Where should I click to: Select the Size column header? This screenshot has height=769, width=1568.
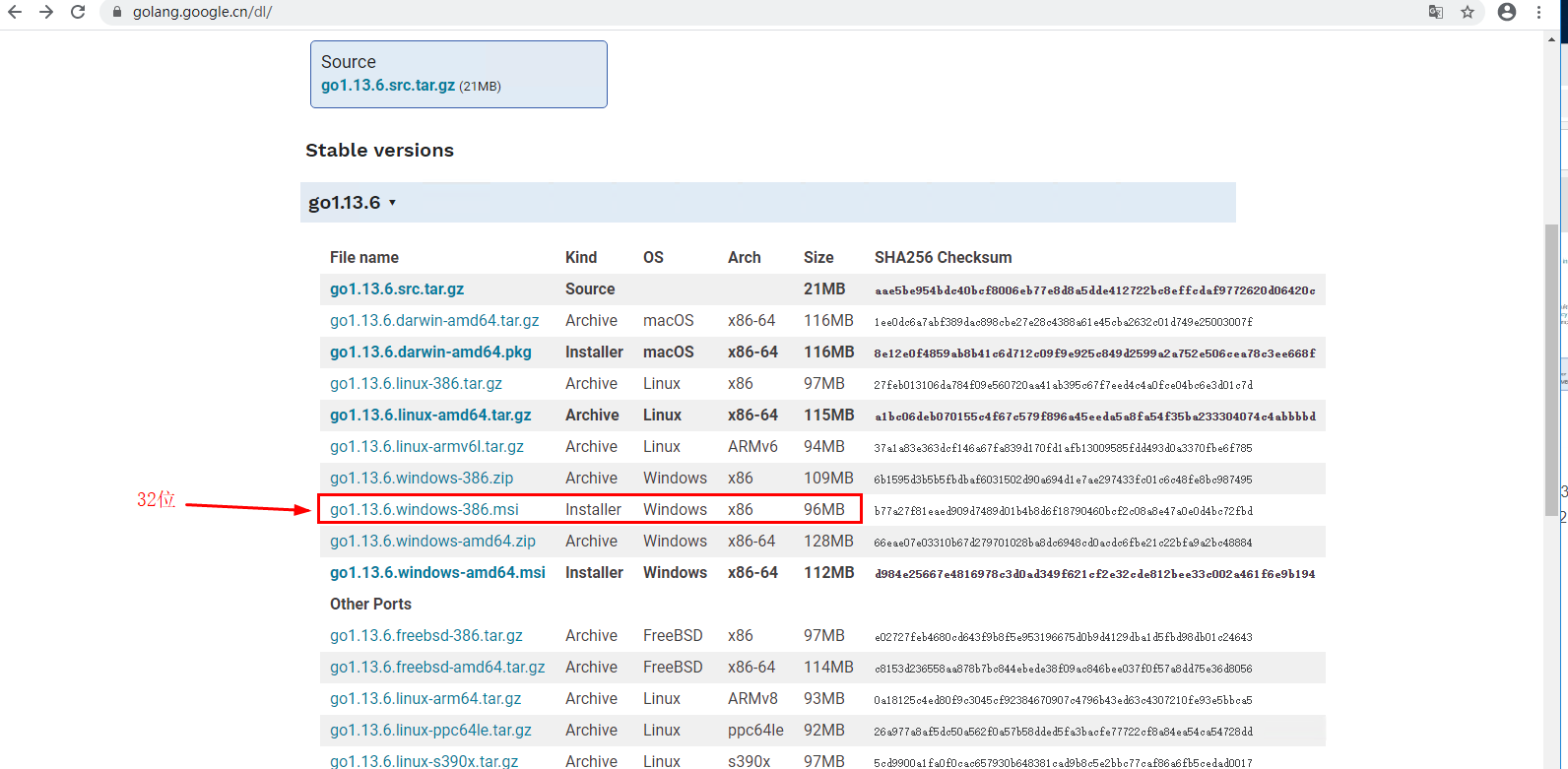point(818,257)
